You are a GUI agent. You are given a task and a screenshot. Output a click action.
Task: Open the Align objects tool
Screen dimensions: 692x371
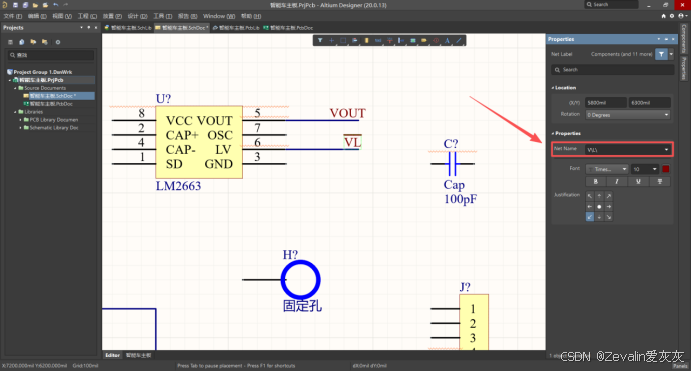354,40
